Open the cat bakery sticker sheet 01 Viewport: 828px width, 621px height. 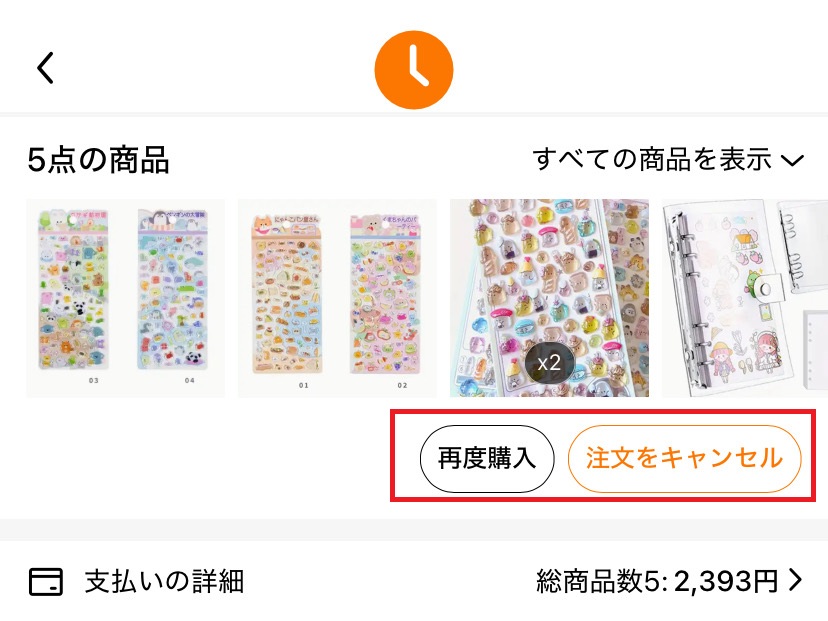[x=286, y=294]
